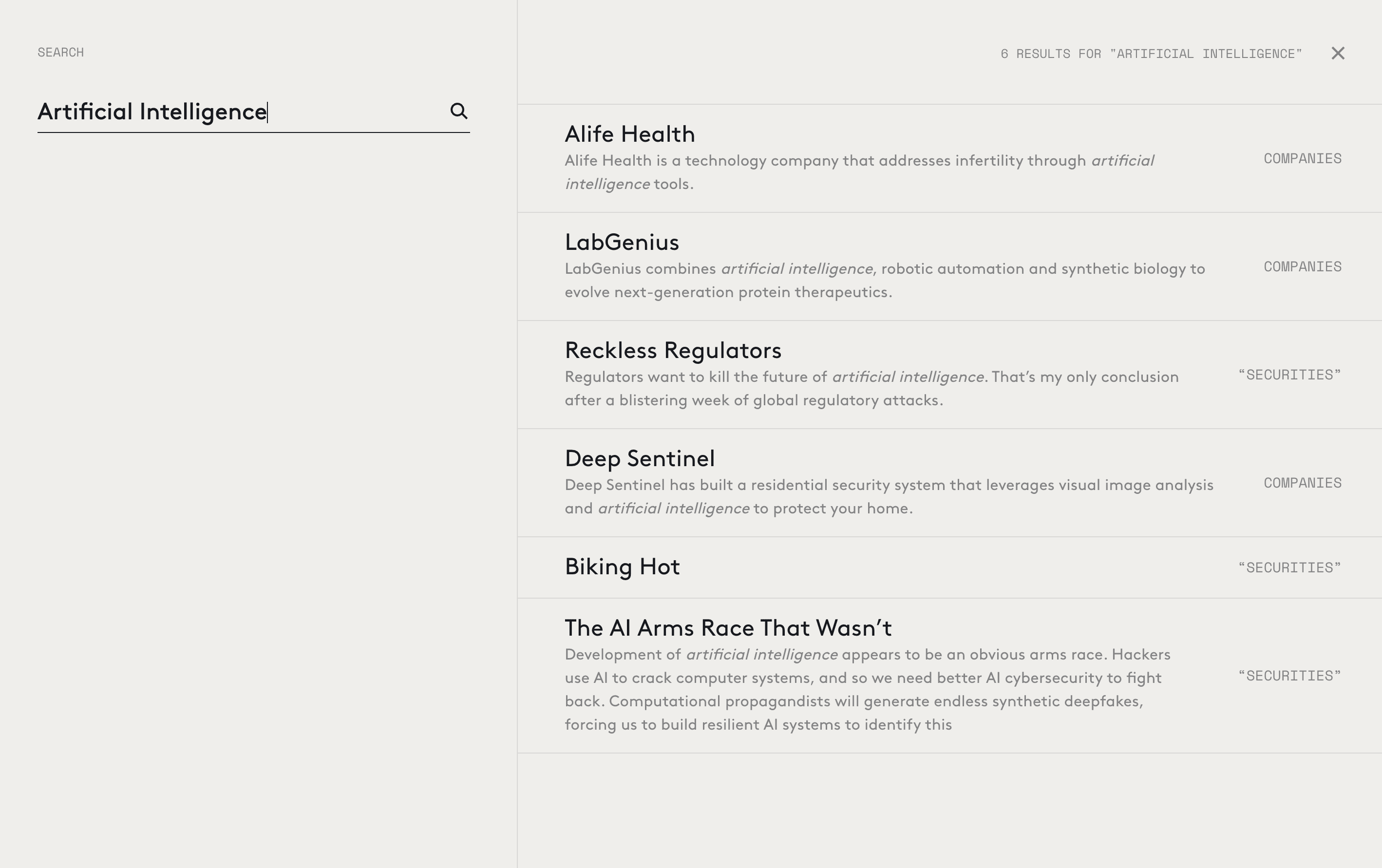Click the SEARCH label
Screen dimensions: 1382x868
pos(61,52)
